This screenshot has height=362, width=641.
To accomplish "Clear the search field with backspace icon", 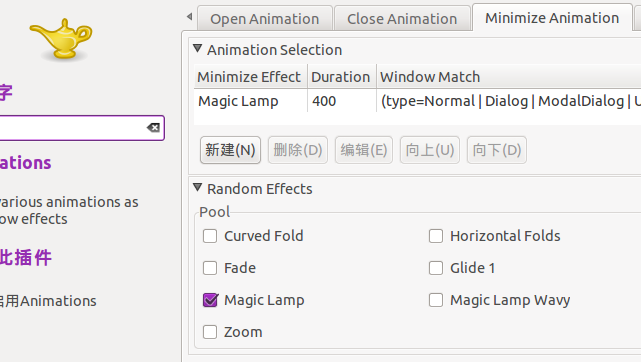I will (x=153, y=128).
